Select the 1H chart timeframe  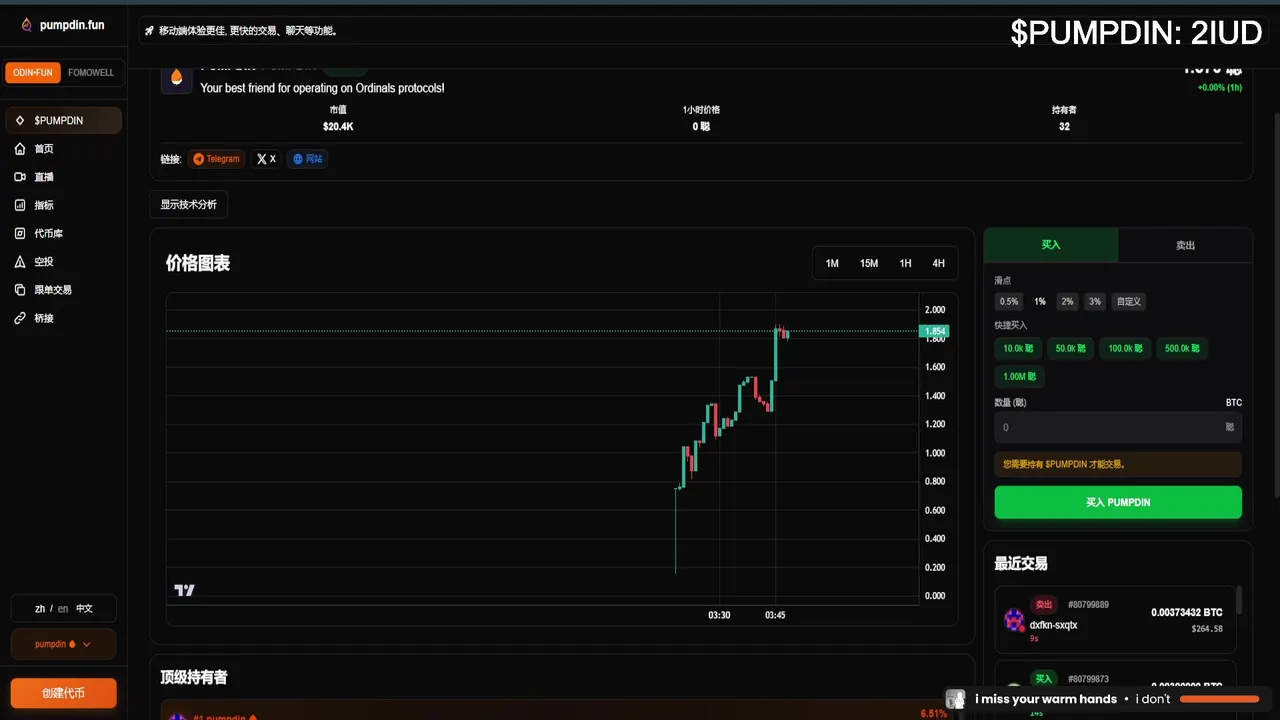(905, 263)
